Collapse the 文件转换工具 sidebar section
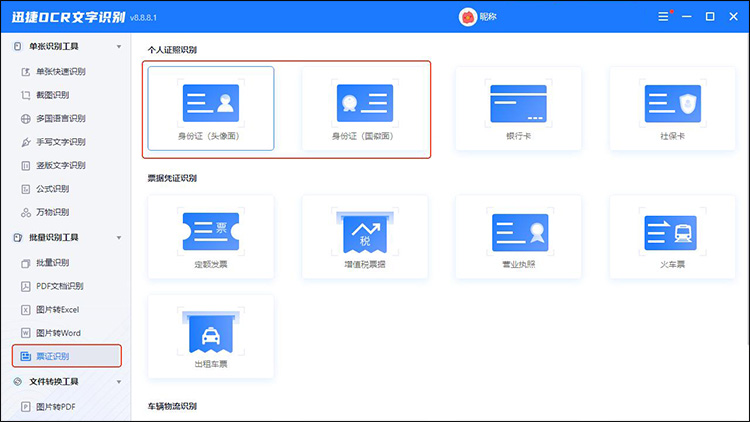750x422 pixels. tap(119, 382)
